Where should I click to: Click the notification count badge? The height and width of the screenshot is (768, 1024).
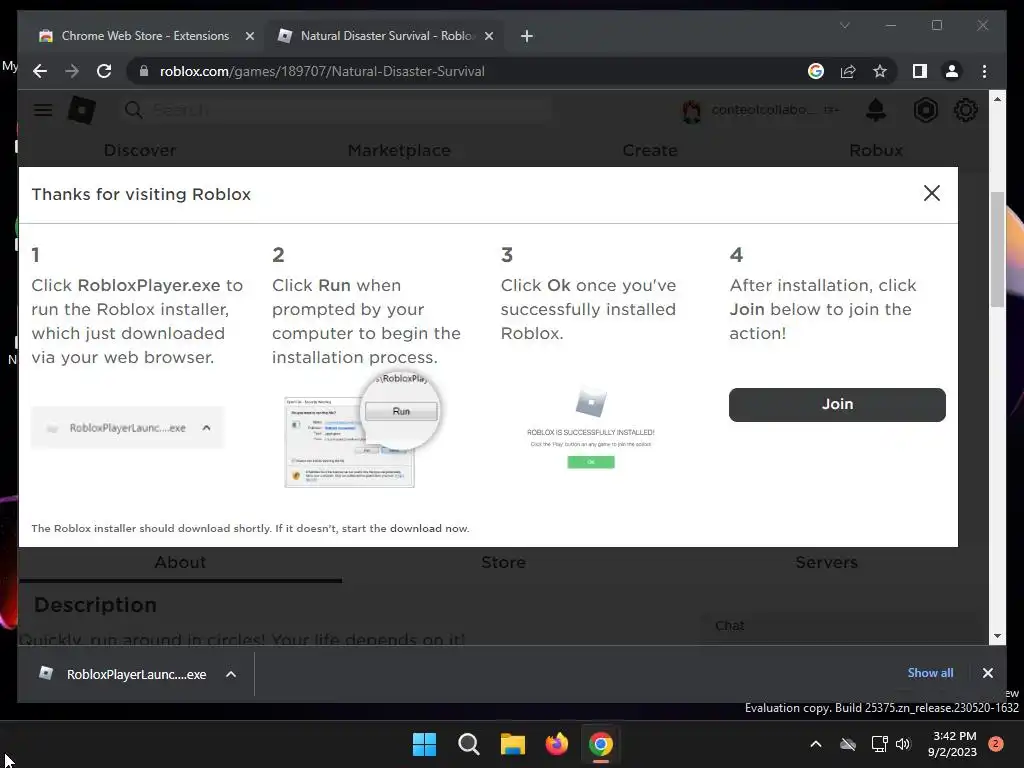coord(996,744)
